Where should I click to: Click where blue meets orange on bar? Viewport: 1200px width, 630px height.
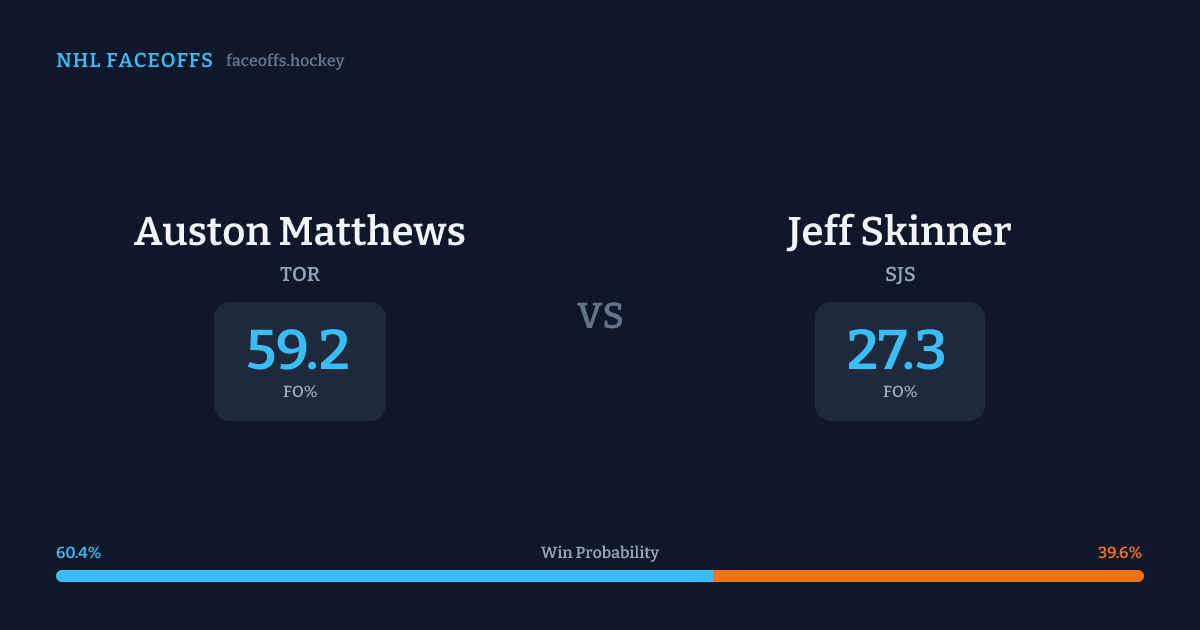point(713,576)
